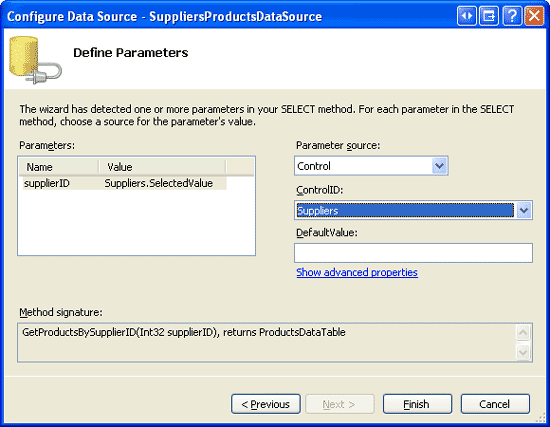Open Show advanced properties link
The image size is (550, 427).
pos(357,272)
